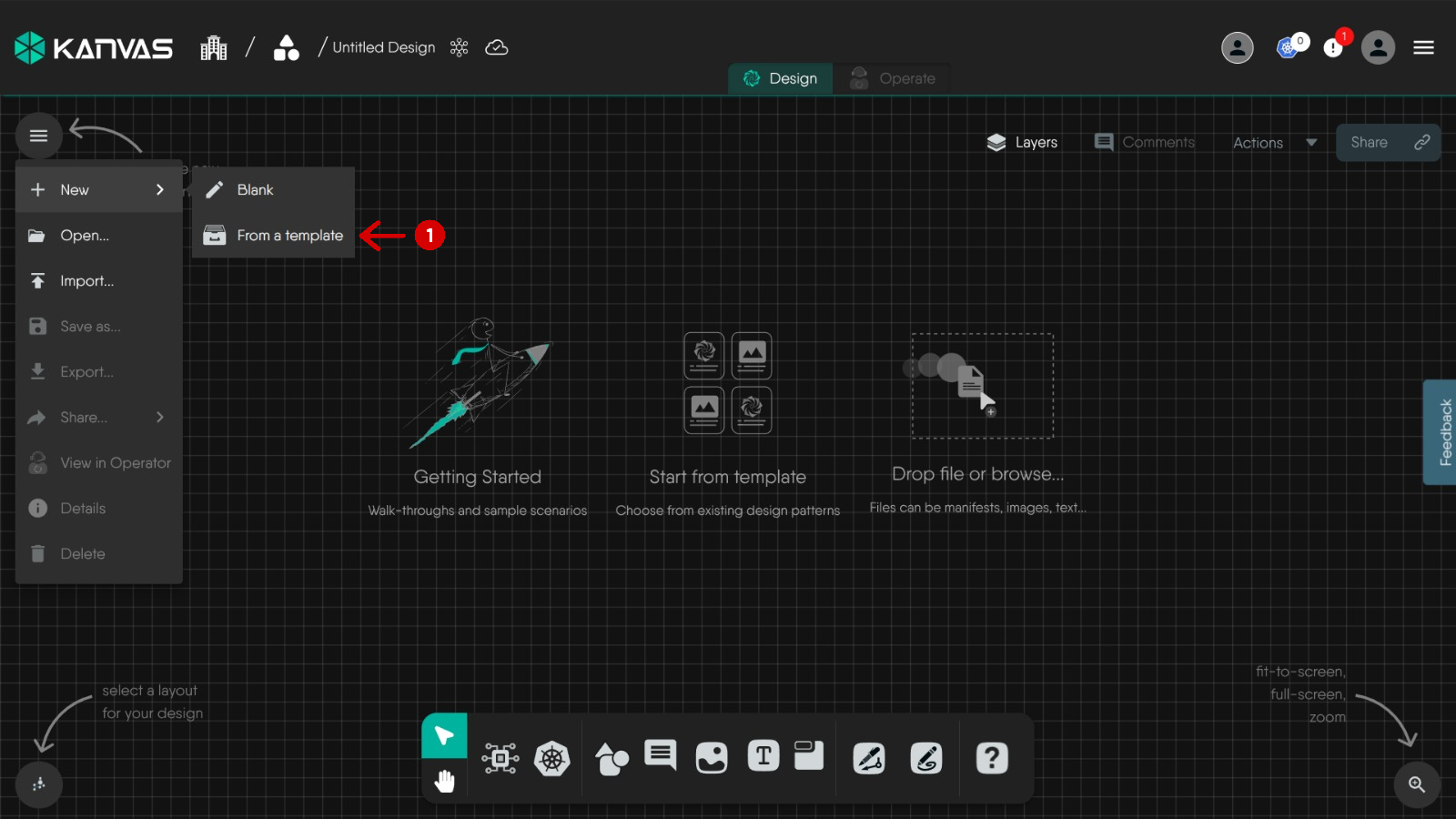This screenshot has height=819, width=1456.
Task: Select the pencil freehand tool
Action: pyautogui.click(x=926, y=758)
